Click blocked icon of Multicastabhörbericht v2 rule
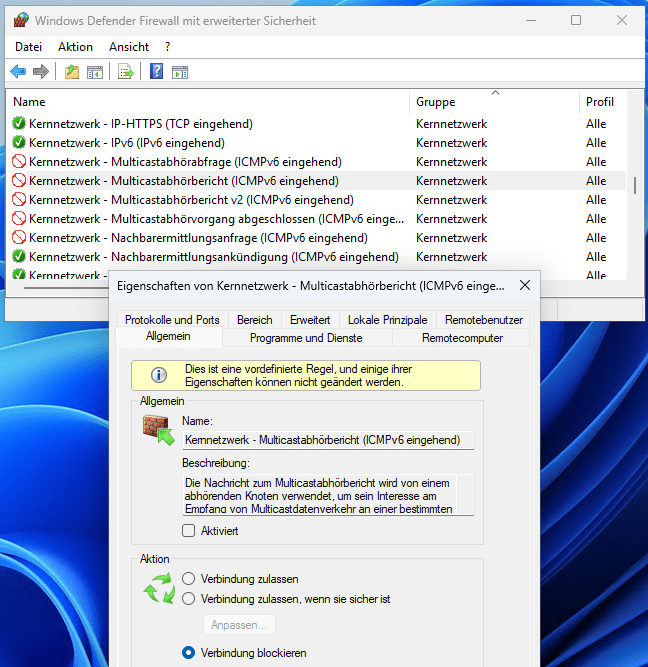648x667 pixels. point(19,199)
